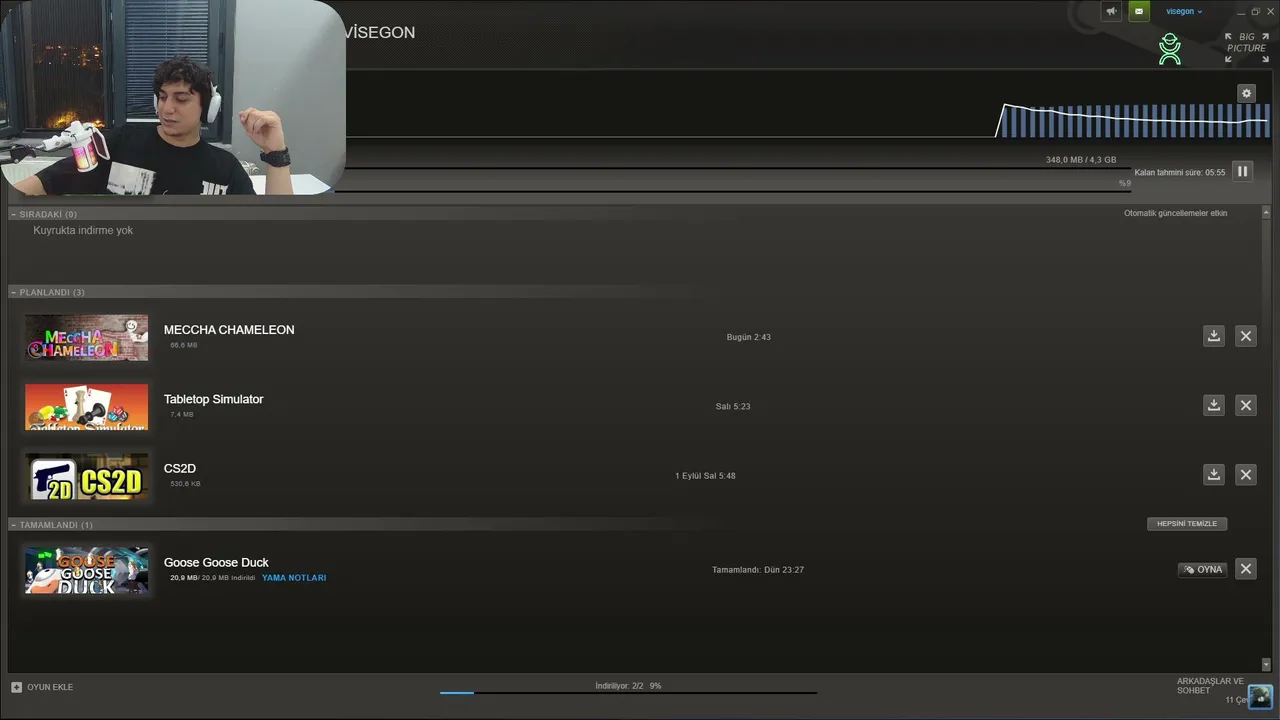
Task: Click the 'Salı 5:23' scheduled time
Action: pos(733,406)
